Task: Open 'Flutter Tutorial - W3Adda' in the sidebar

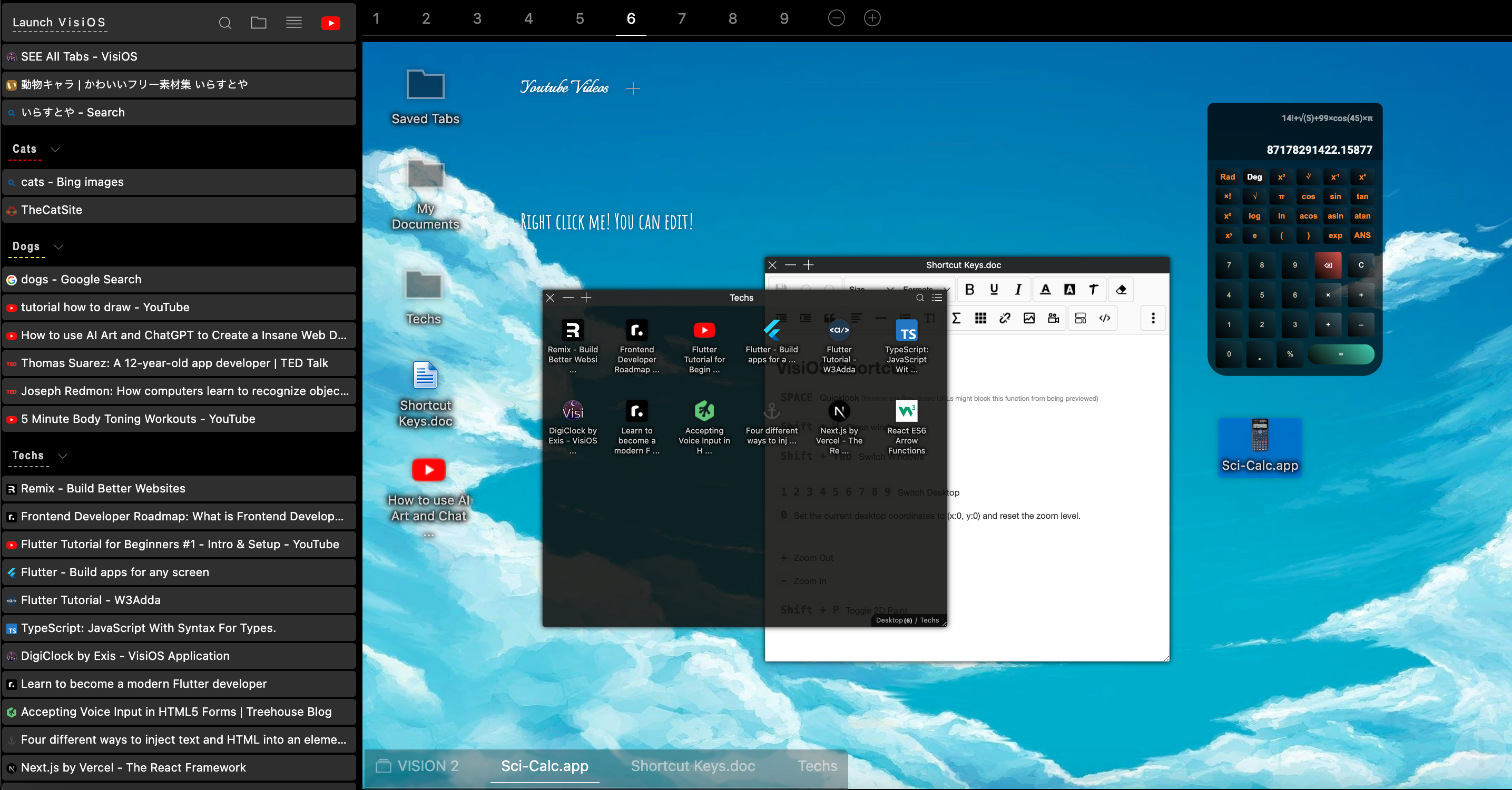Action: pyautogui.click(x=179, y=600)
